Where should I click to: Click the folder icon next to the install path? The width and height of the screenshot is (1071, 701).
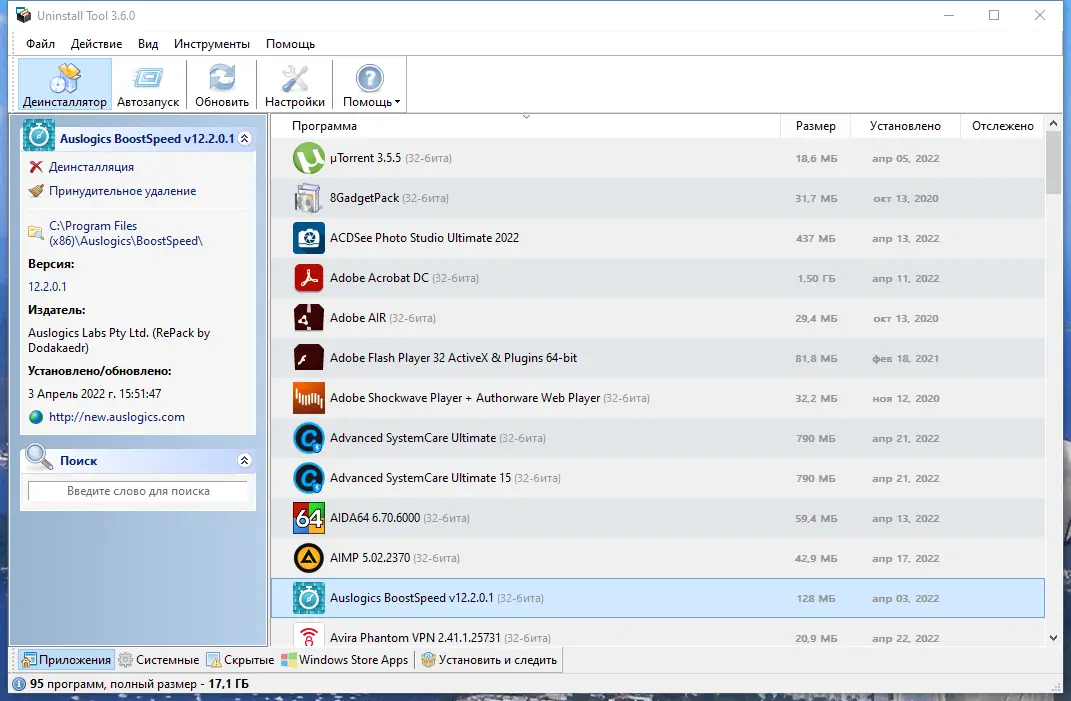pos(36,232)
